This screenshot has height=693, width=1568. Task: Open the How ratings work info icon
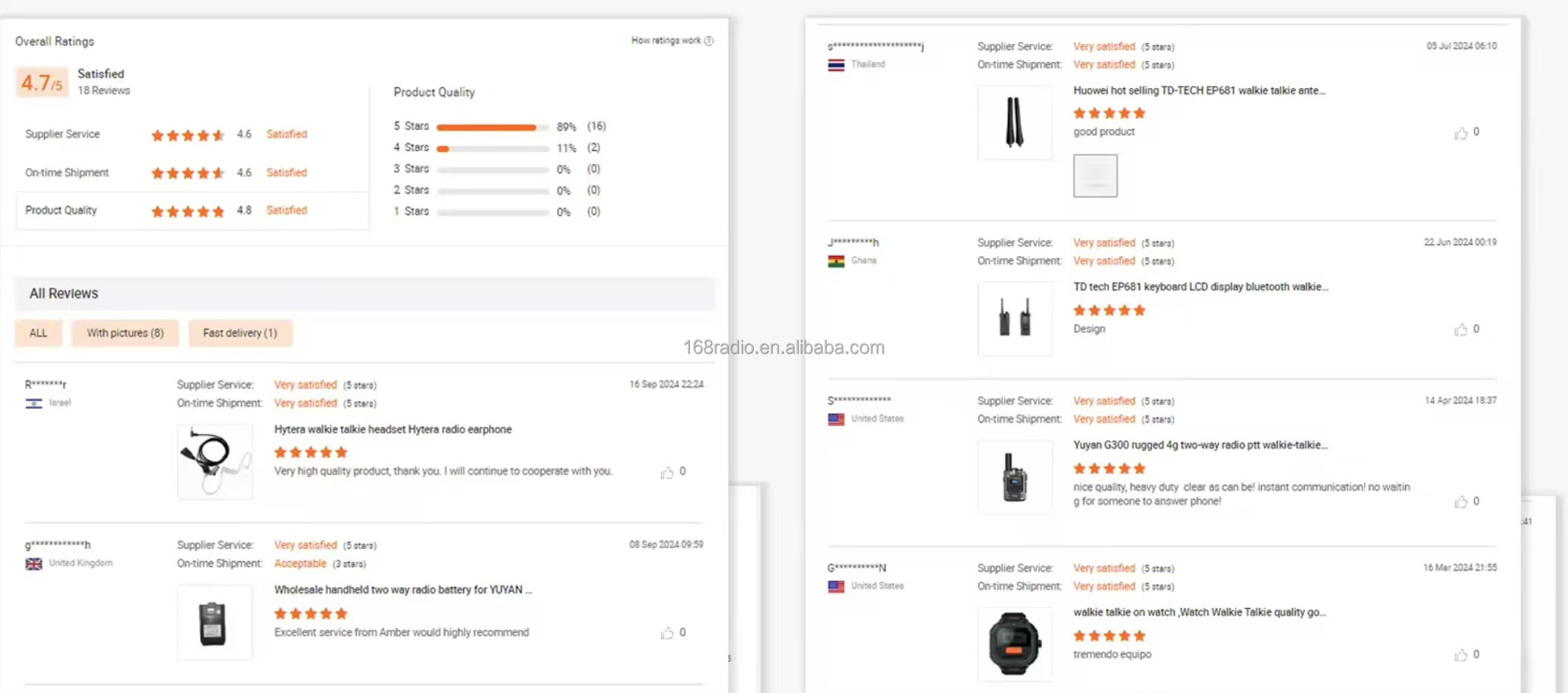tap(709, 41)
